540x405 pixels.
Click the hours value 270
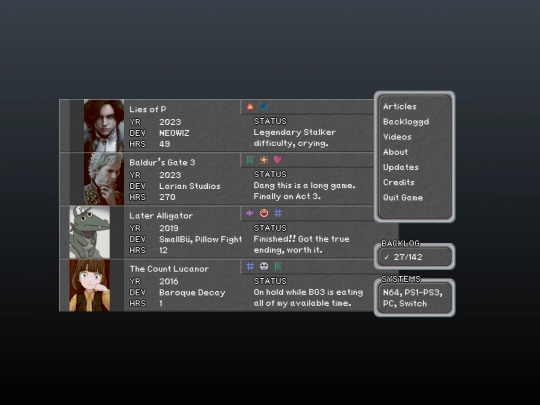coord(167,197)
